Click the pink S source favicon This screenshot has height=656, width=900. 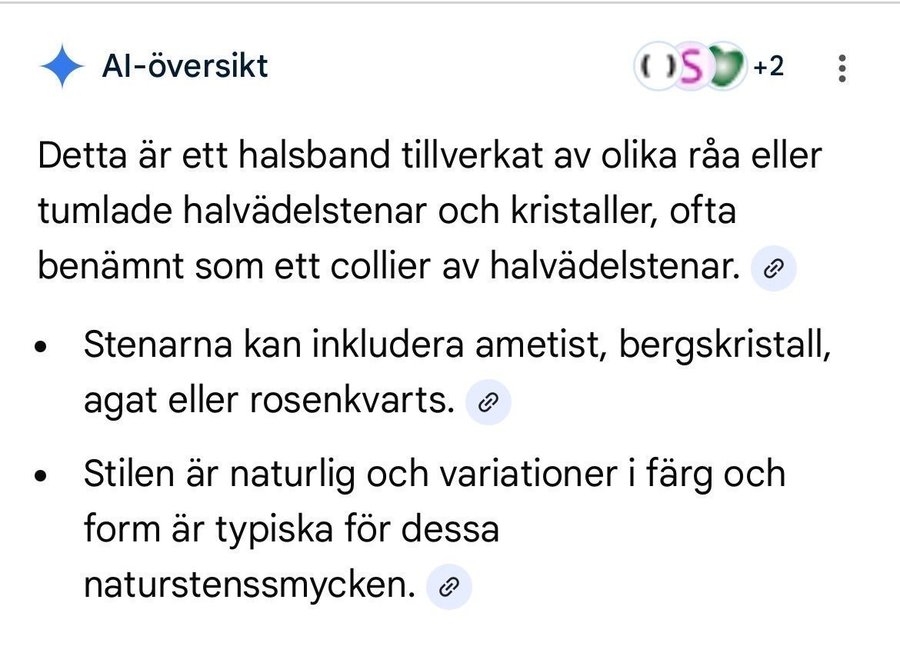point(691,68)
